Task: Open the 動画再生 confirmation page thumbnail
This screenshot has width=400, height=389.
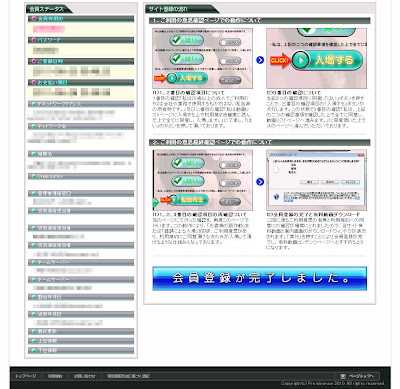Action: [203, 180]
